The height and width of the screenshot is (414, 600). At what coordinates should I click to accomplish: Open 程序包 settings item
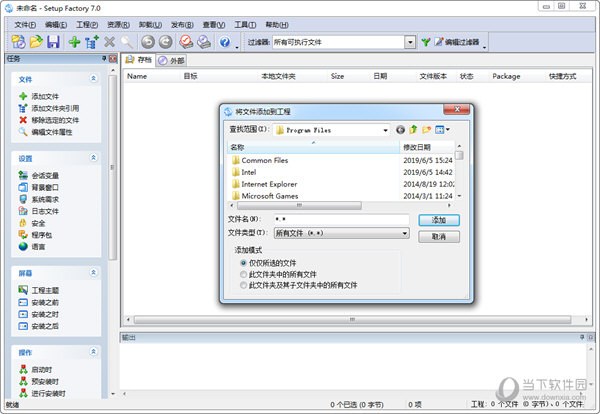point(36,235)
